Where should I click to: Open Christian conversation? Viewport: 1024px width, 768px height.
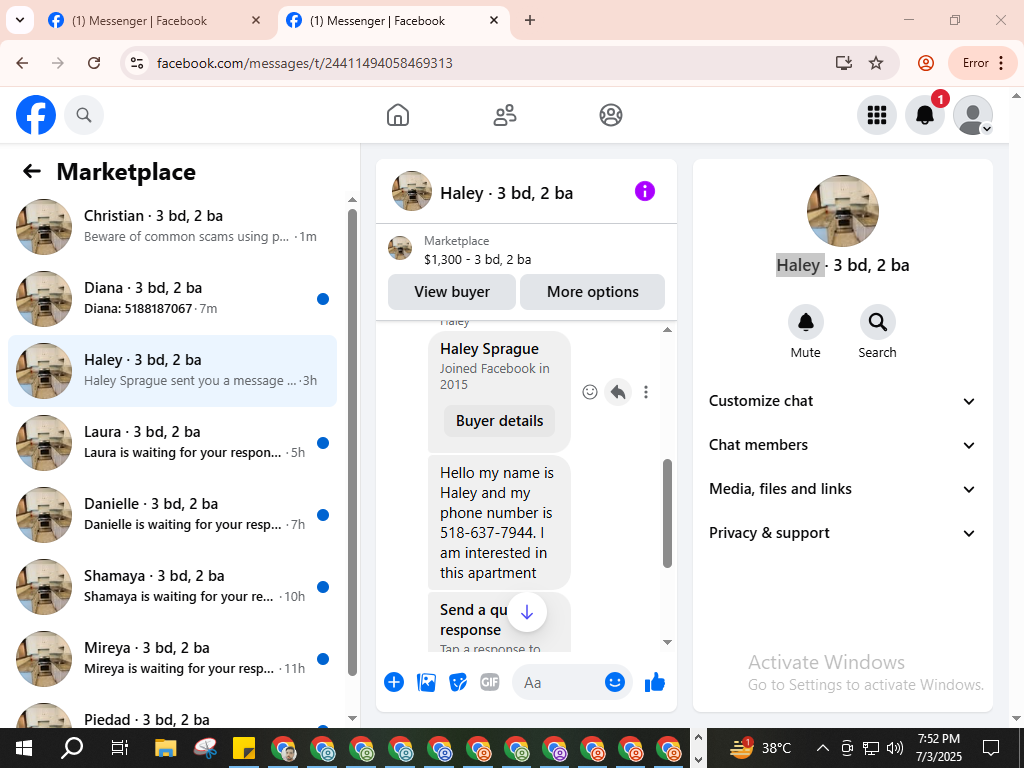[172, 227]
